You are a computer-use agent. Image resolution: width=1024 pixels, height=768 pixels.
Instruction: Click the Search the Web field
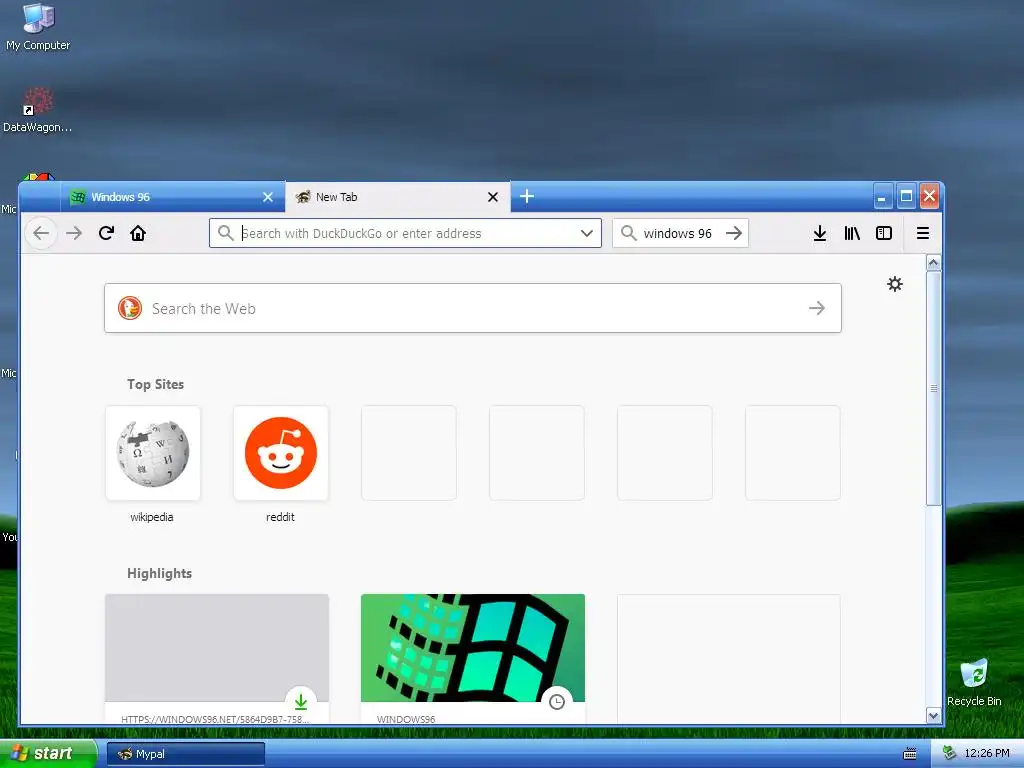point(473,308)
